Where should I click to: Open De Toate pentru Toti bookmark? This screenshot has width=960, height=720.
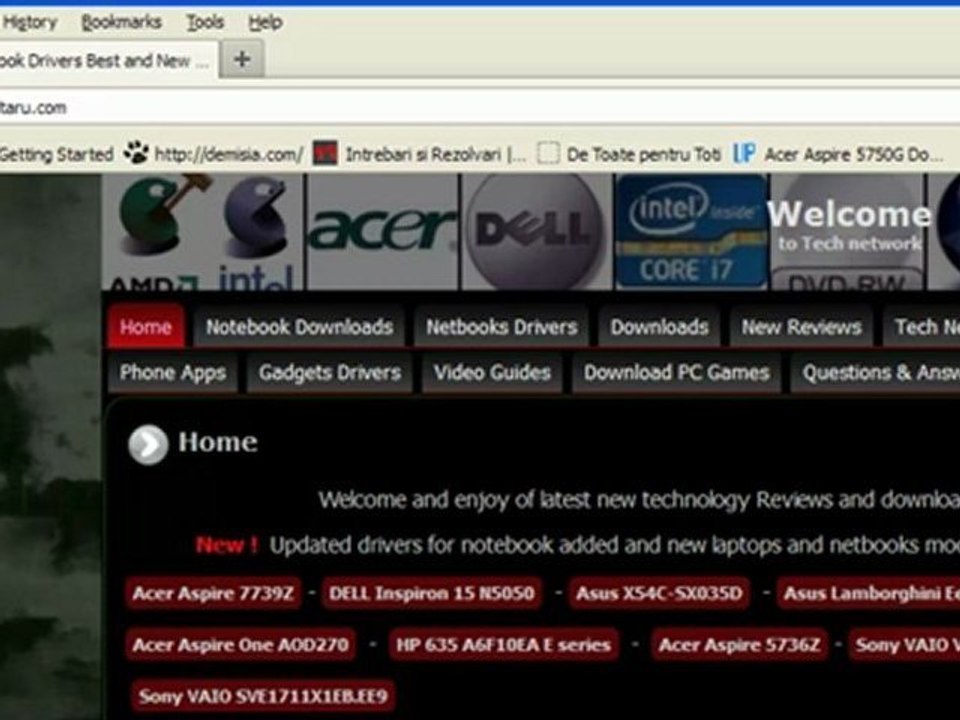(x=643, y=154)
